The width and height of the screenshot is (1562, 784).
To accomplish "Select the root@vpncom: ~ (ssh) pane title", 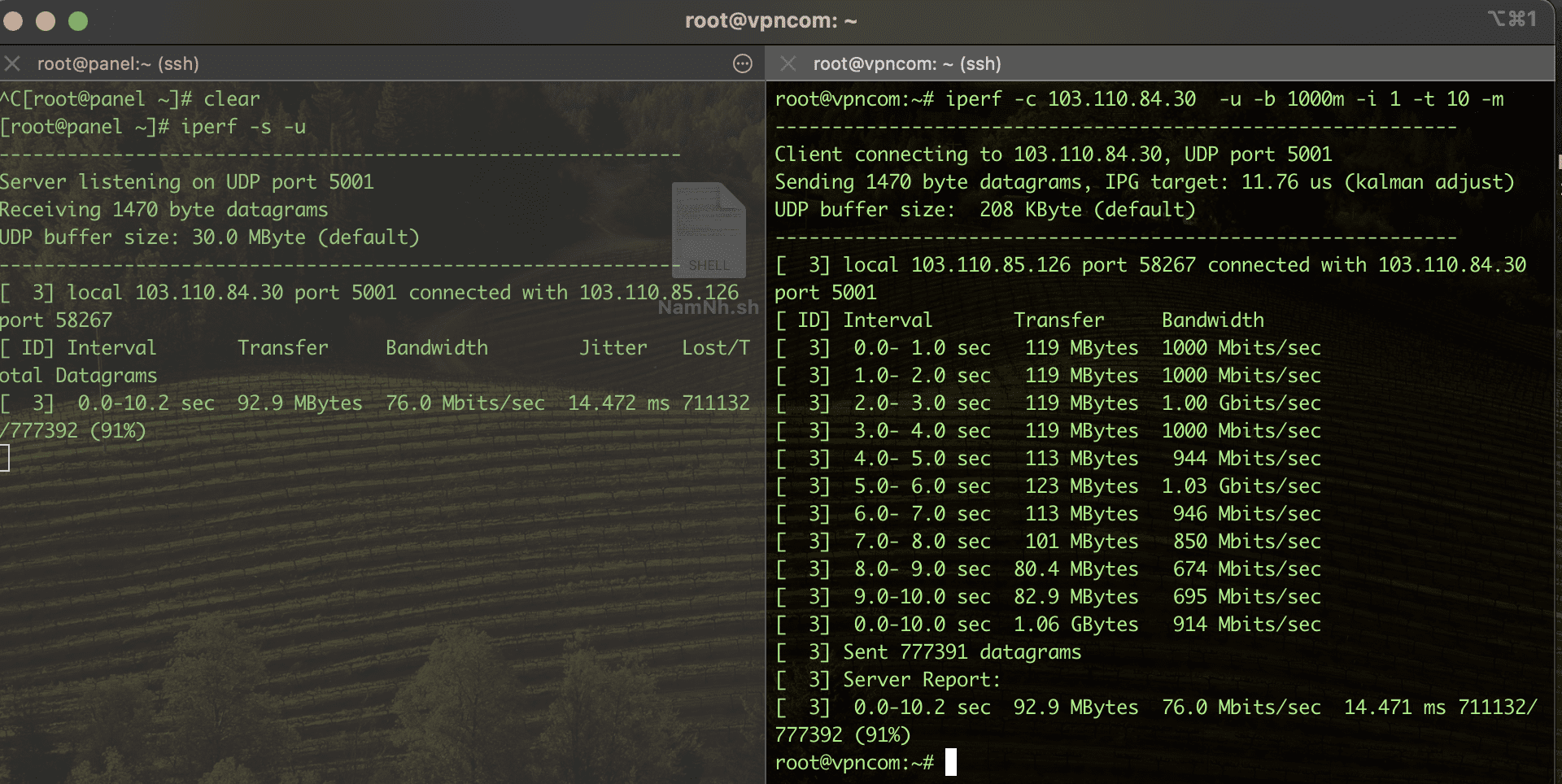I will (x=906, y=63).
